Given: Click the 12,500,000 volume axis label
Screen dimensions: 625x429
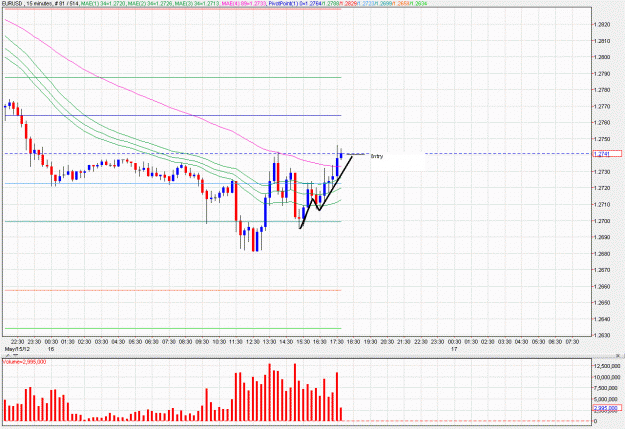Looking at the screenshot, I should [607, 366].
